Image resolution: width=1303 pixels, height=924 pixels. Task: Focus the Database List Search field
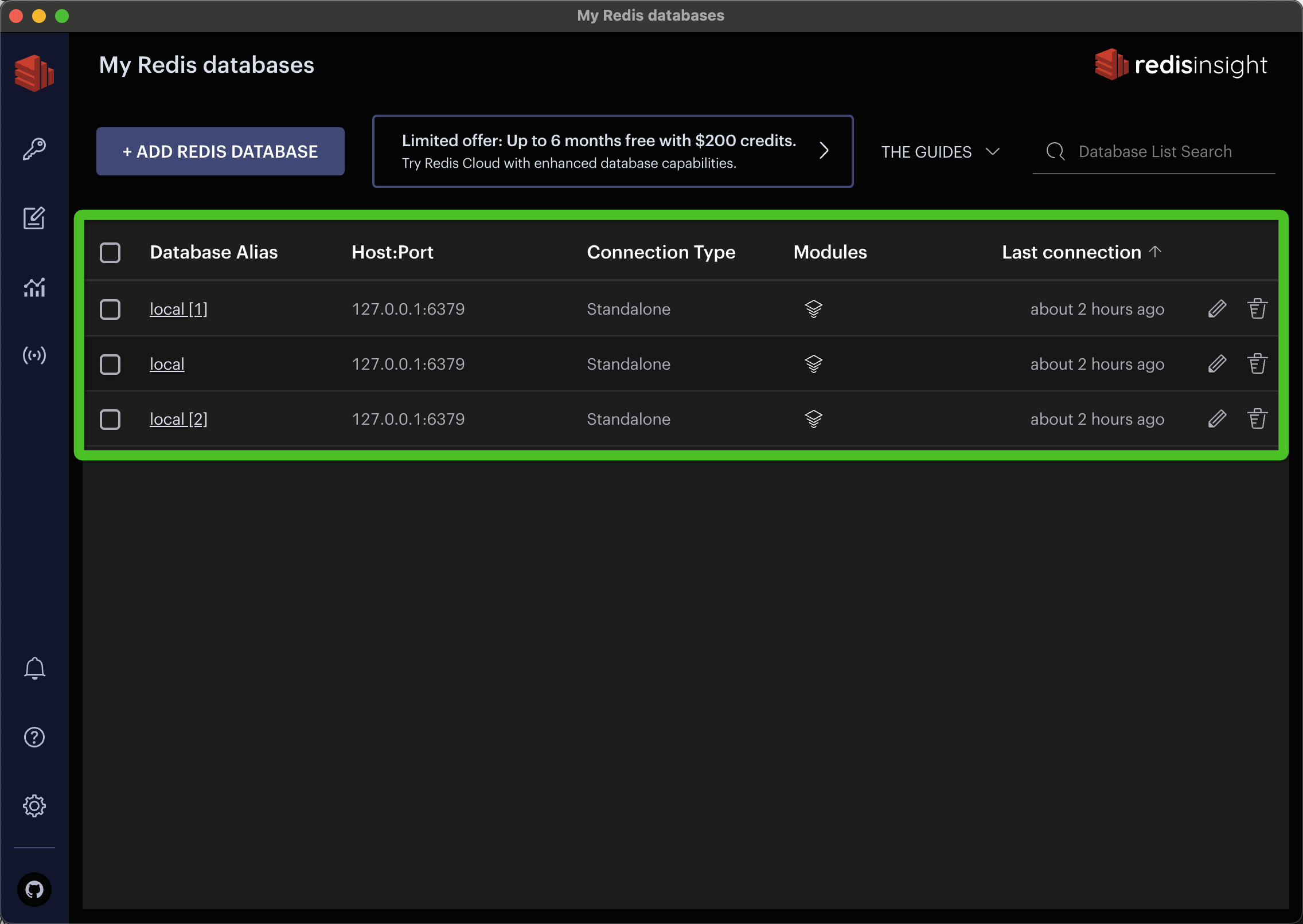1154,151
